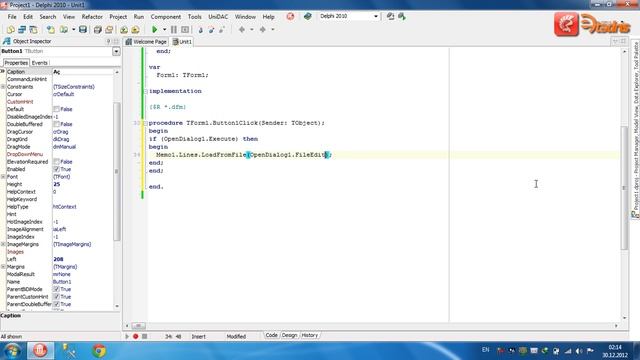Screen dimensions: 640x360
Task: Click the code editor horizontal scrollbar thumb
Action: [x=138, y=326]
